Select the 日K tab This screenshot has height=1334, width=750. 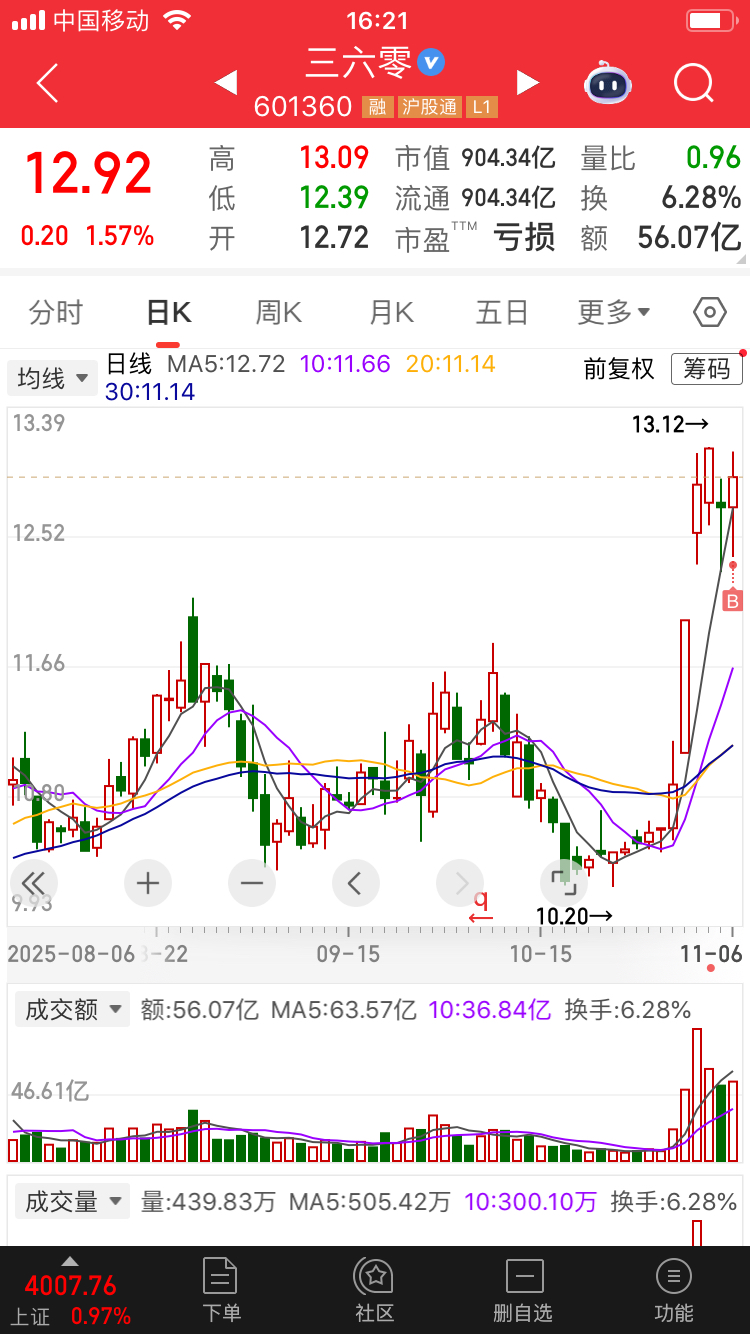[168, 313]
